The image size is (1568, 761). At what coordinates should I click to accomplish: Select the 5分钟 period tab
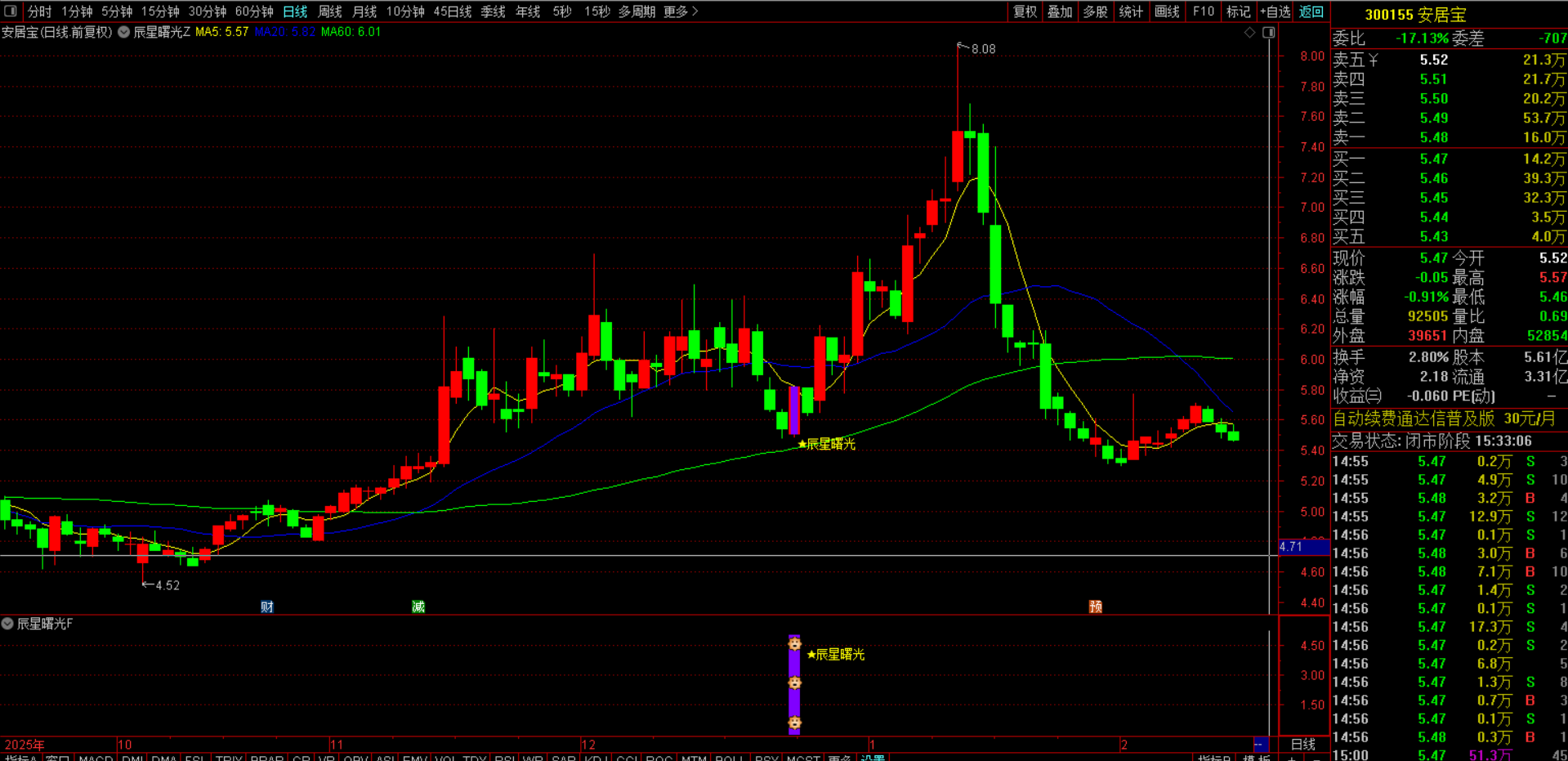coord(117,11)
